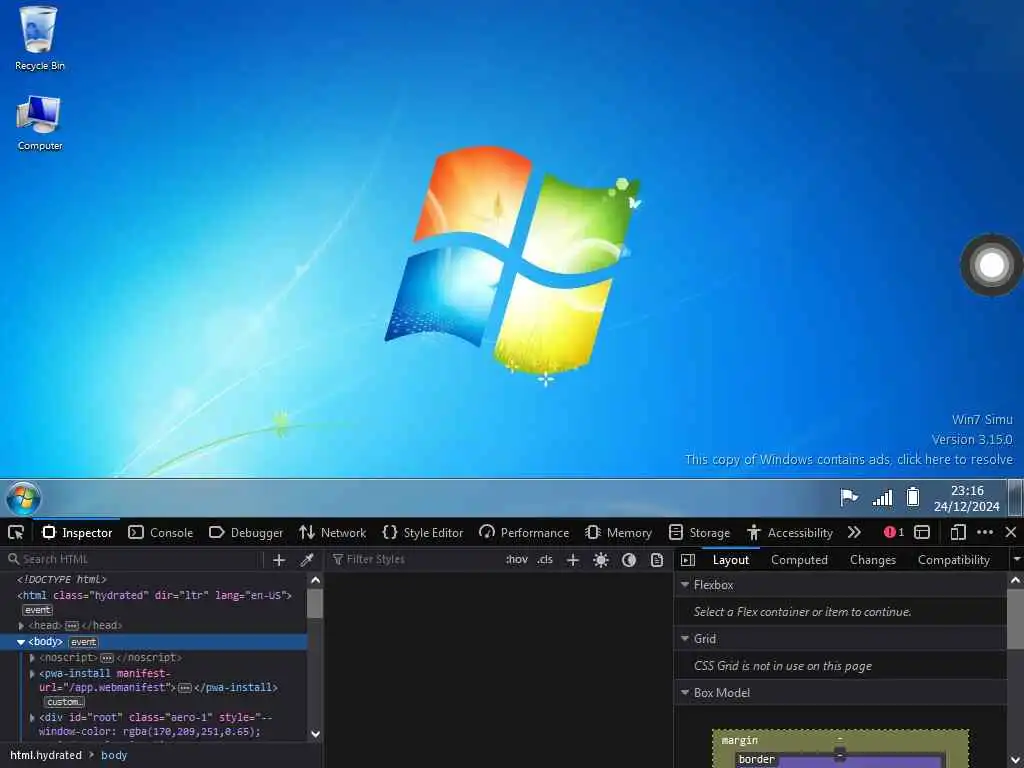Toggle Responsive Design Mode icon
1024x768 pixels.
957,532
